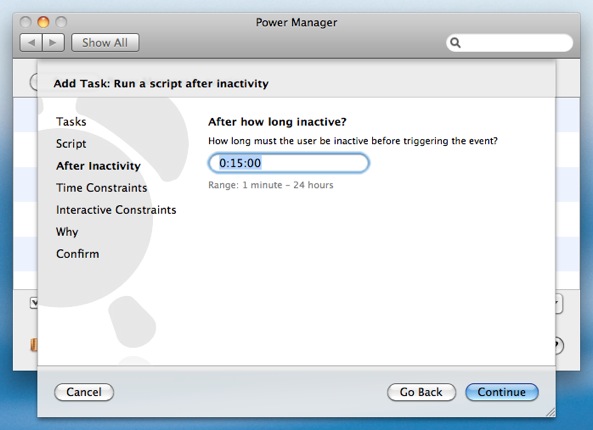Click the Cancel button
593x430 pixels.
point(84,392)
